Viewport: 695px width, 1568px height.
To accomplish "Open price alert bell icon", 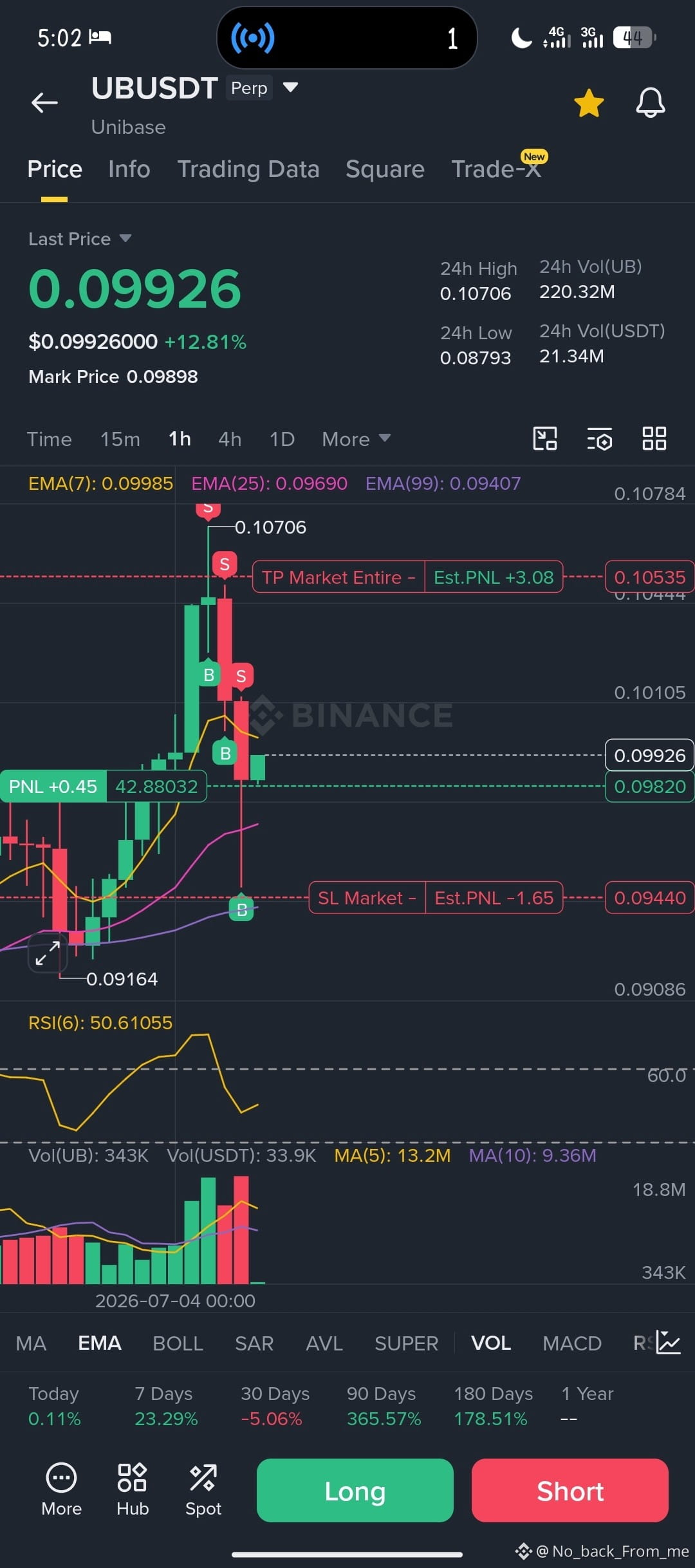I will click(651, 102).
